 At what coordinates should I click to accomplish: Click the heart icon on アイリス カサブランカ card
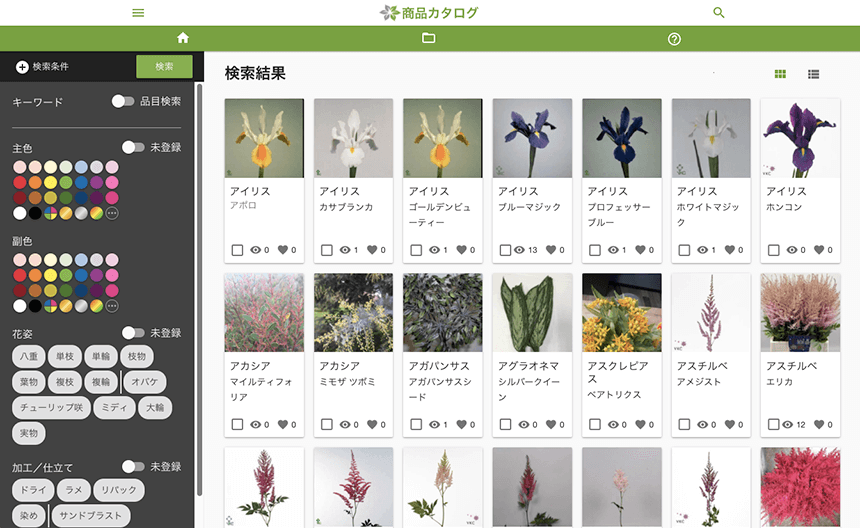(372, 250)
